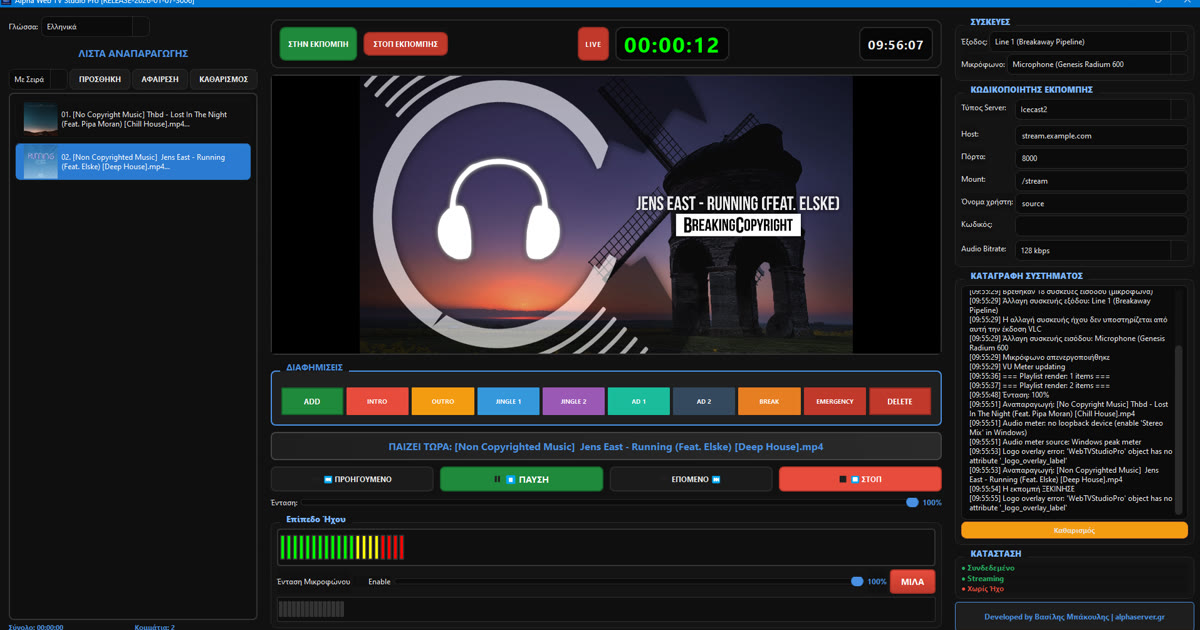The image size is (1200, 630).
Task: Click the Συνδεδεμένο status entry
Action: pos(988,568)
